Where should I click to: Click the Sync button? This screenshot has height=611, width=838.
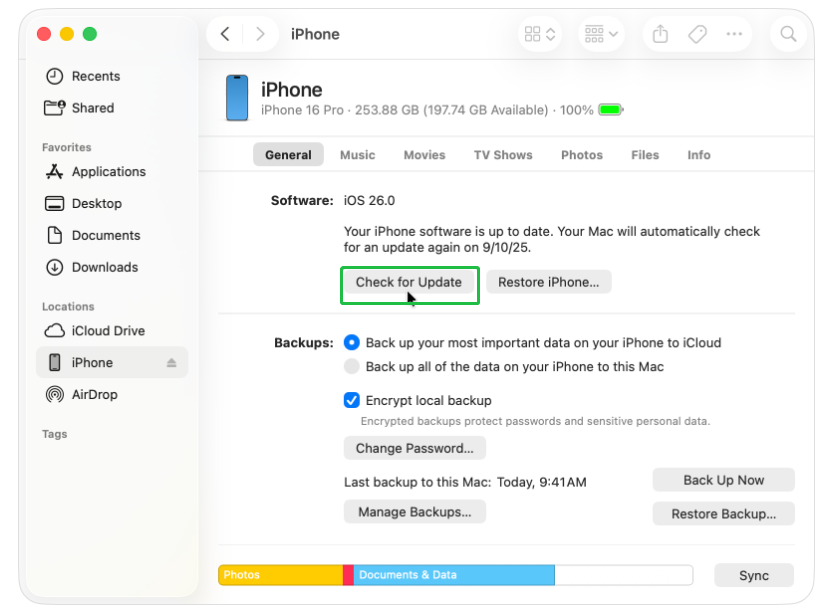click(x=754, y=576)
